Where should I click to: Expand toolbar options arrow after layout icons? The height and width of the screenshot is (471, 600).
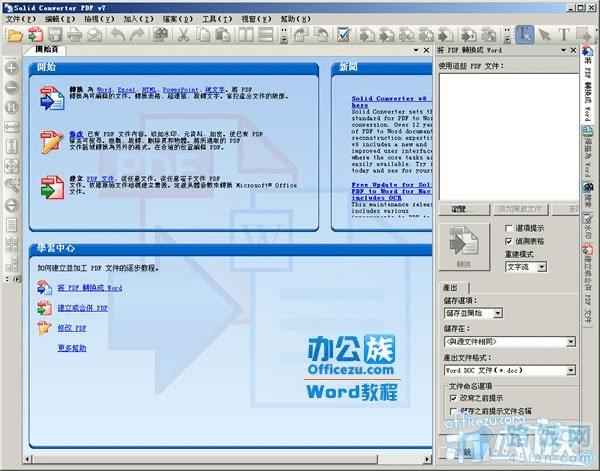click(284, 35)
